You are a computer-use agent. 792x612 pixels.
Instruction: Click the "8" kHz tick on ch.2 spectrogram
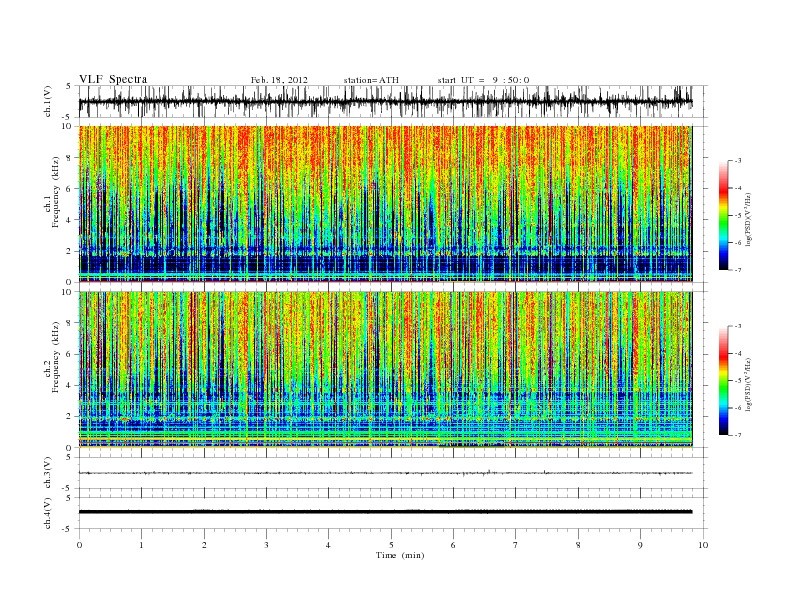coord(70,323)
